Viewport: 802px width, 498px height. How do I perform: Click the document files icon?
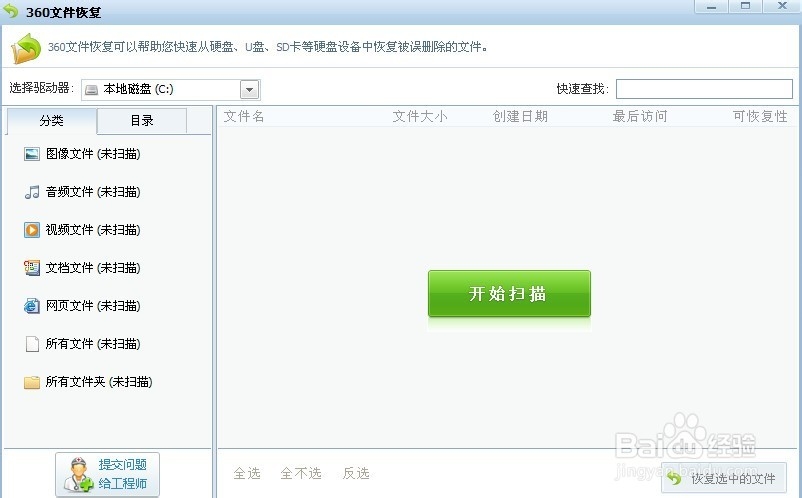pos(32,268)
